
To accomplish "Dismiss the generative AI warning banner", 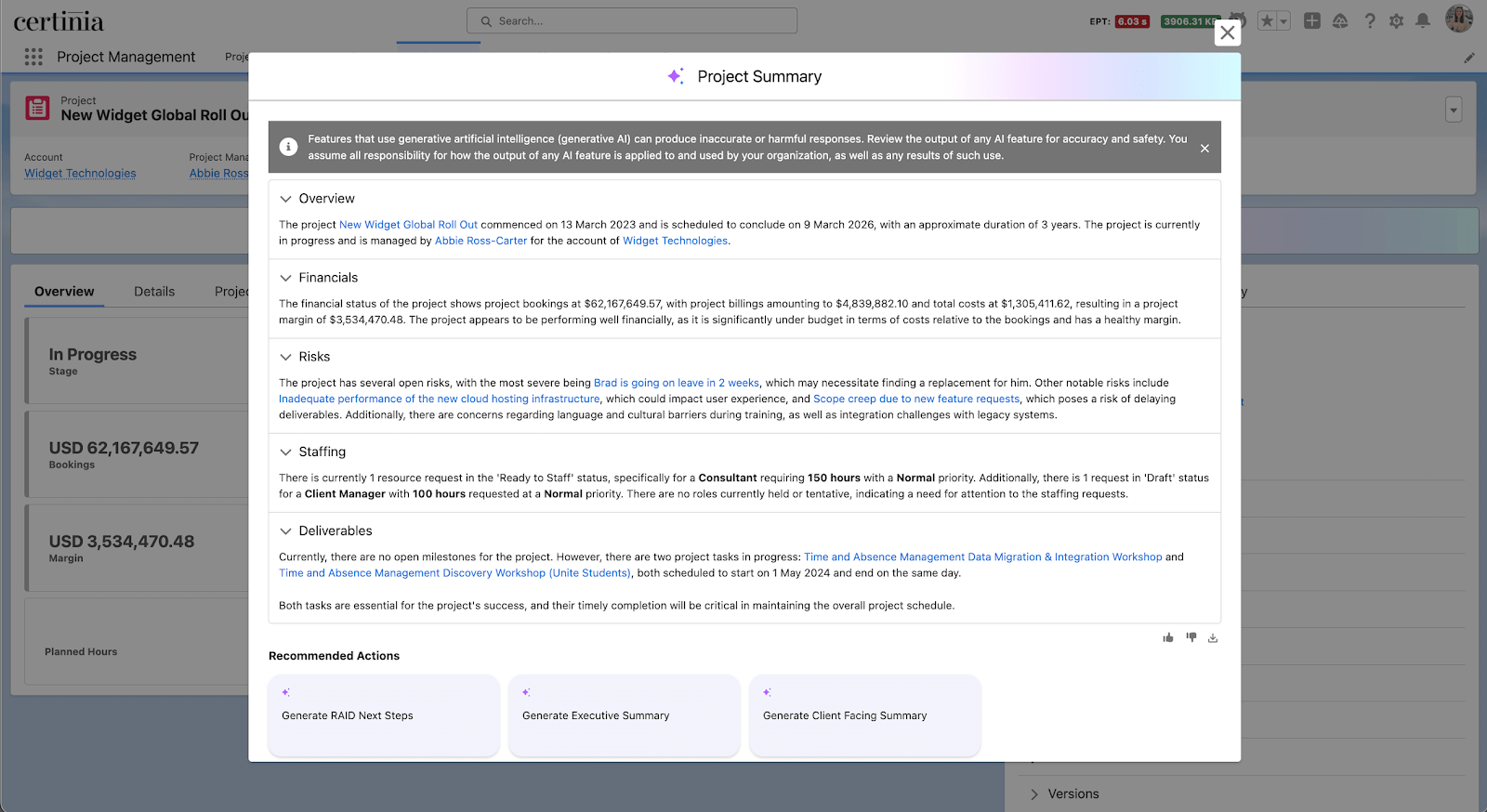I will [x=1204, y=148].
